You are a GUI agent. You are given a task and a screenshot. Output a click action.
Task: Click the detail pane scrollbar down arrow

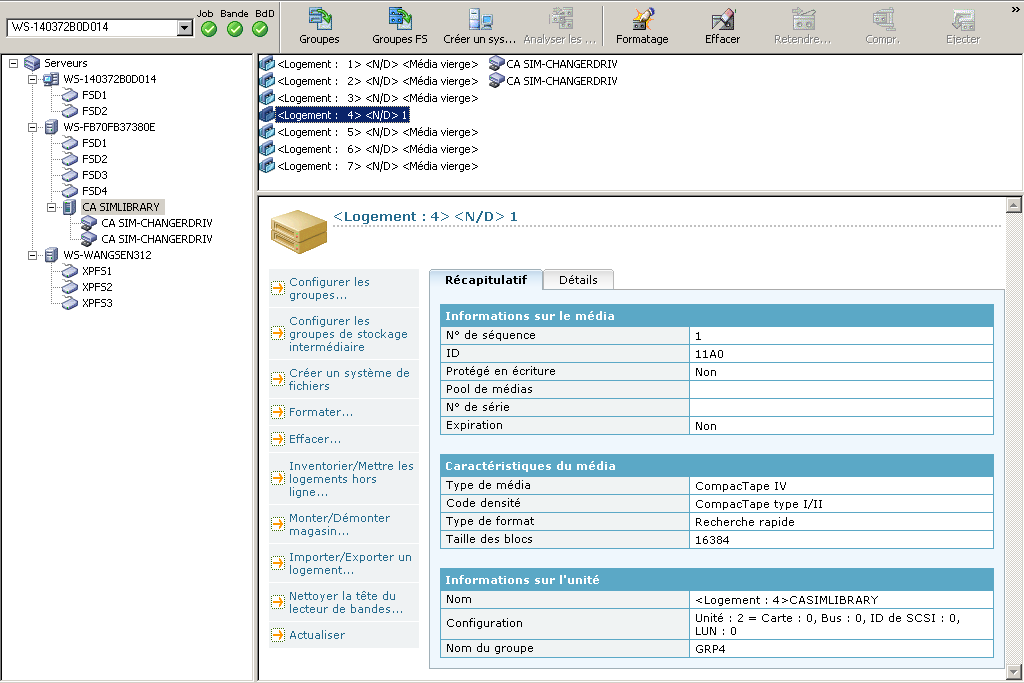1015,671
